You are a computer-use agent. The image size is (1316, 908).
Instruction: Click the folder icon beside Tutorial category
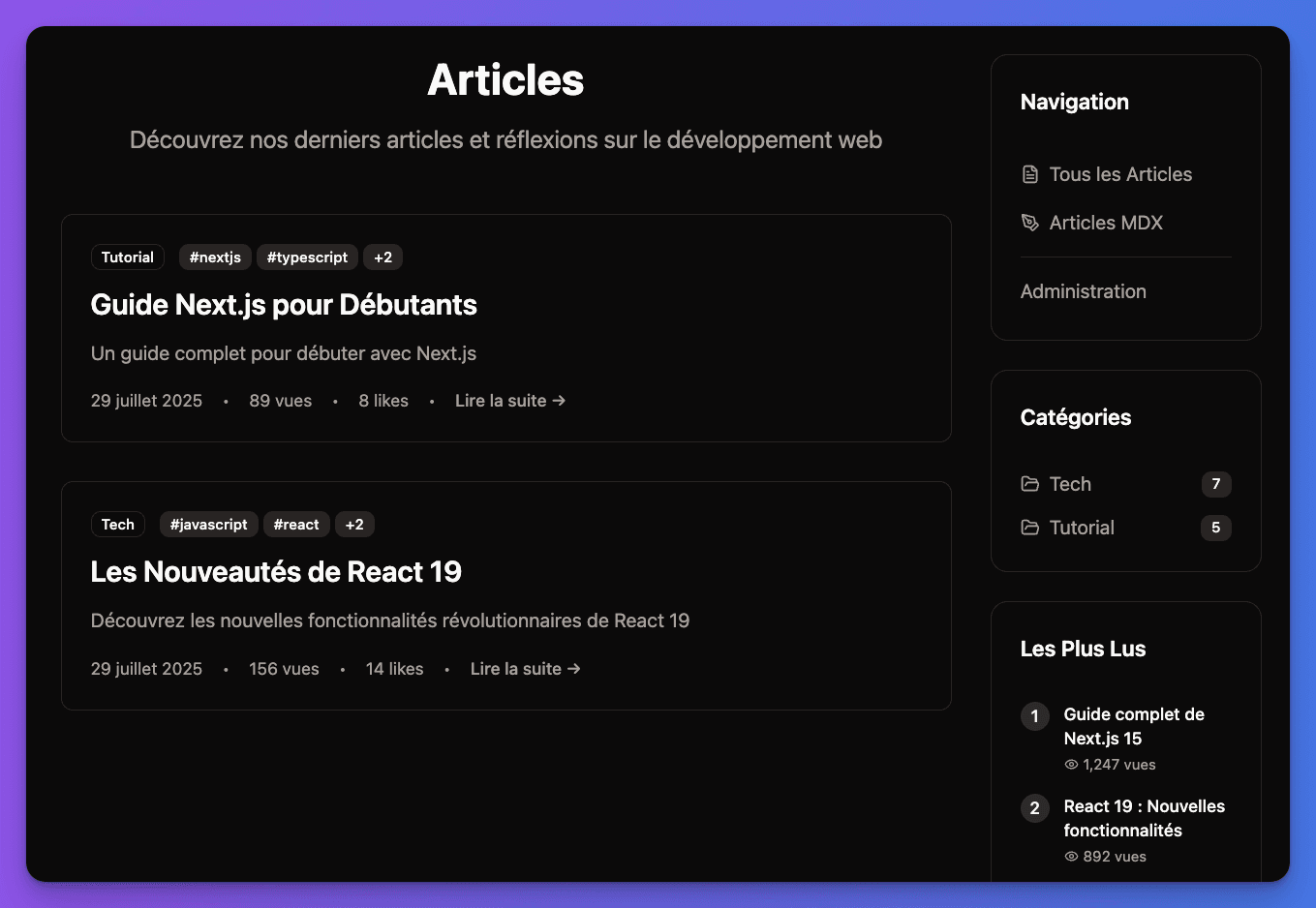pos(1029,528)
